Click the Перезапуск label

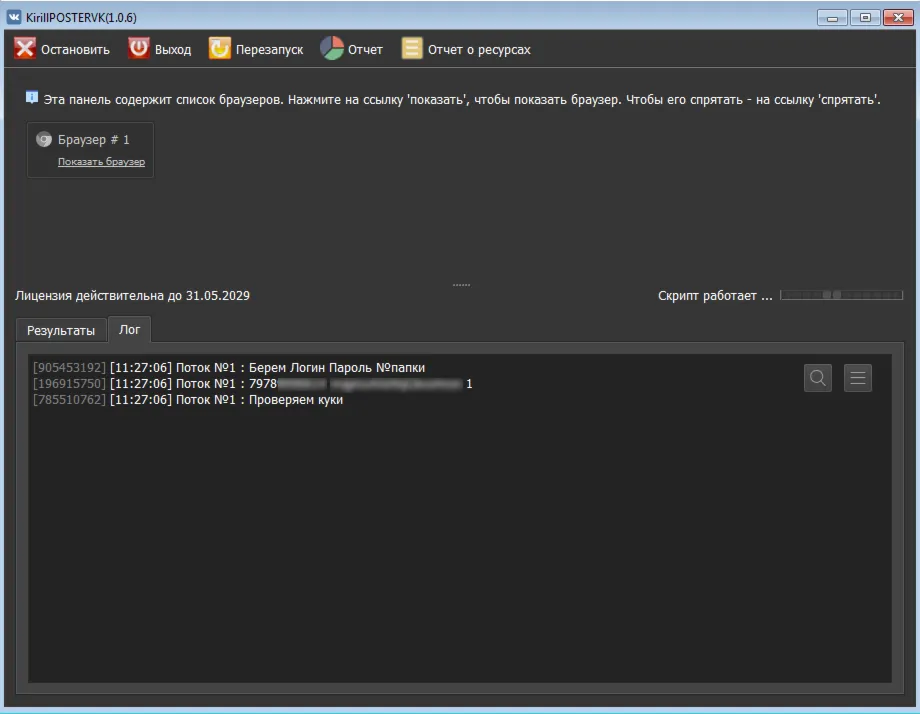pos(269,50)
